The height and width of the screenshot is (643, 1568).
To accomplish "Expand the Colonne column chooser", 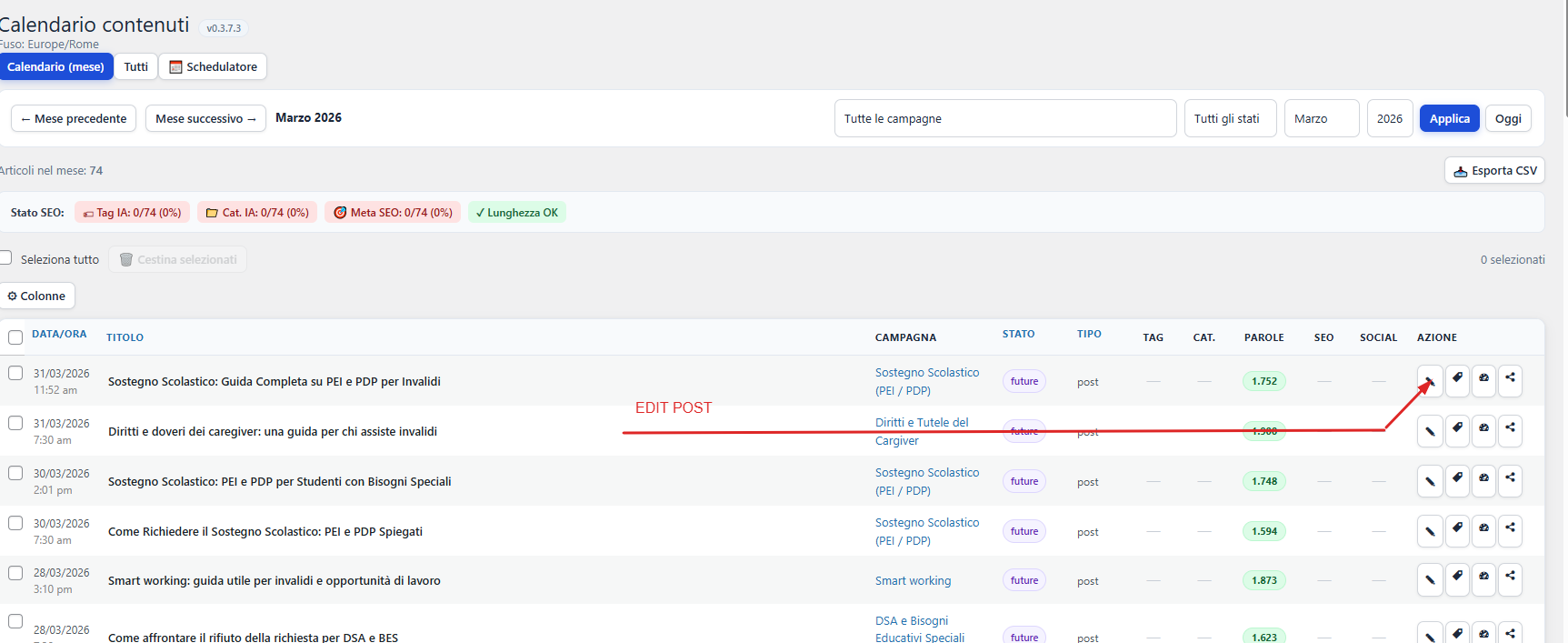I will pyautogui.click(x=37, y=296).
